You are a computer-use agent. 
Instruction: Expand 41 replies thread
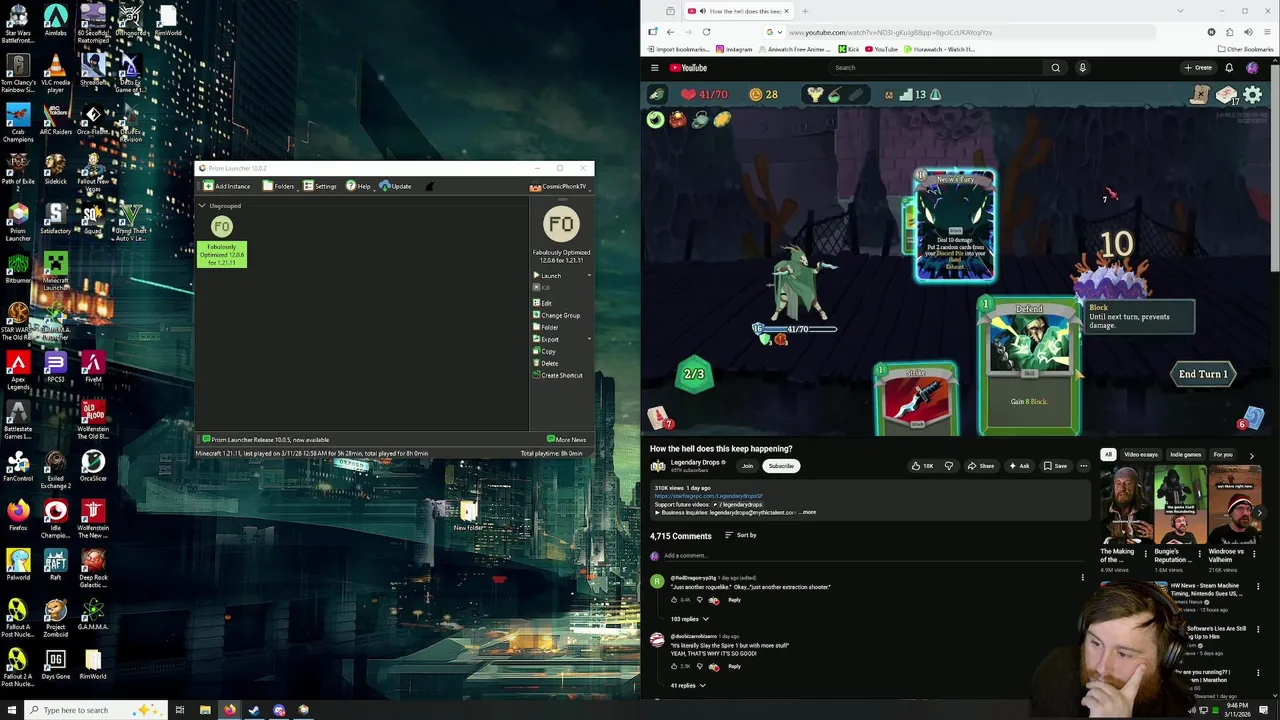[687, 686]
